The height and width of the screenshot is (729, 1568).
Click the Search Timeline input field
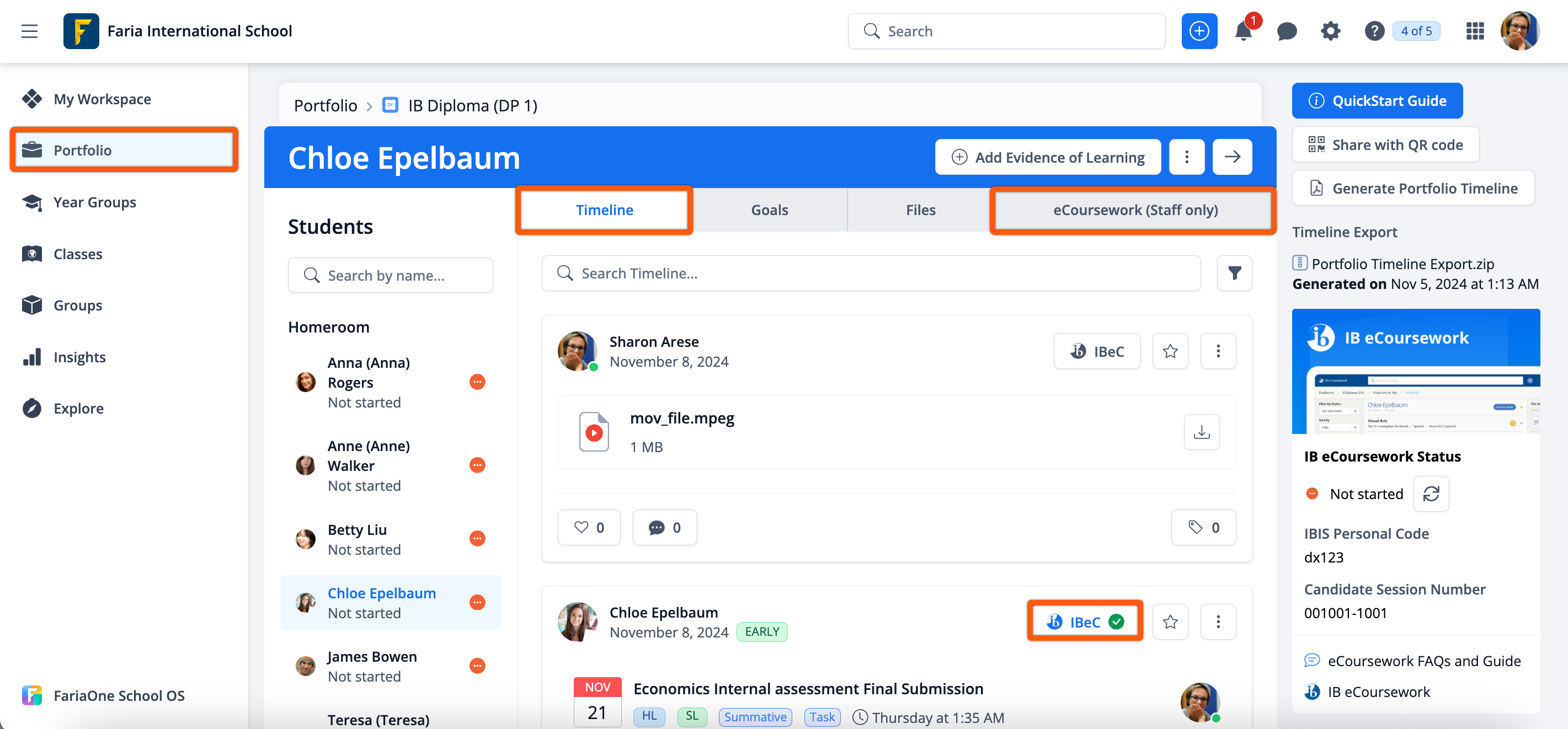[871, 273]
